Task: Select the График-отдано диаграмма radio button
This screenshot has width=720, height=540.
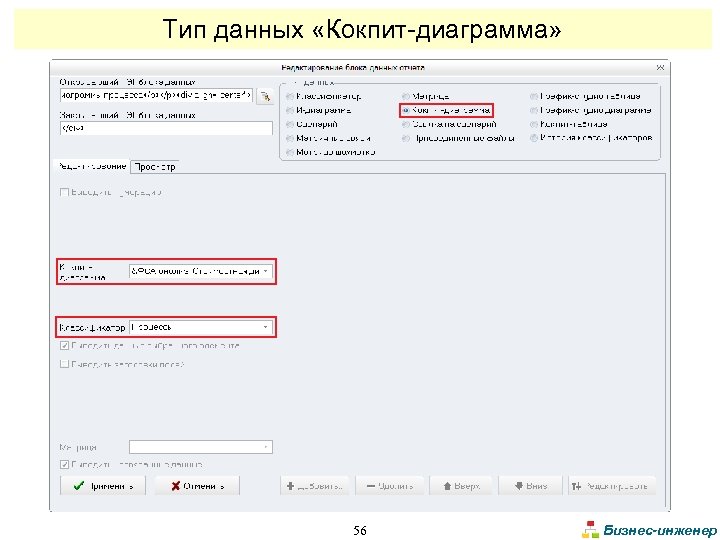Action: [x=534, y=110]
